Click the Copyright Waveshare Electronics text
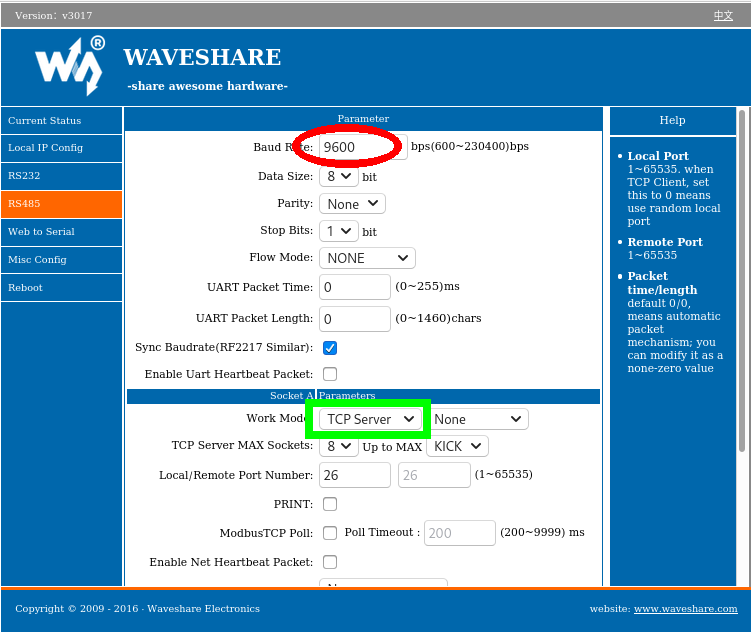 point(137,609)
